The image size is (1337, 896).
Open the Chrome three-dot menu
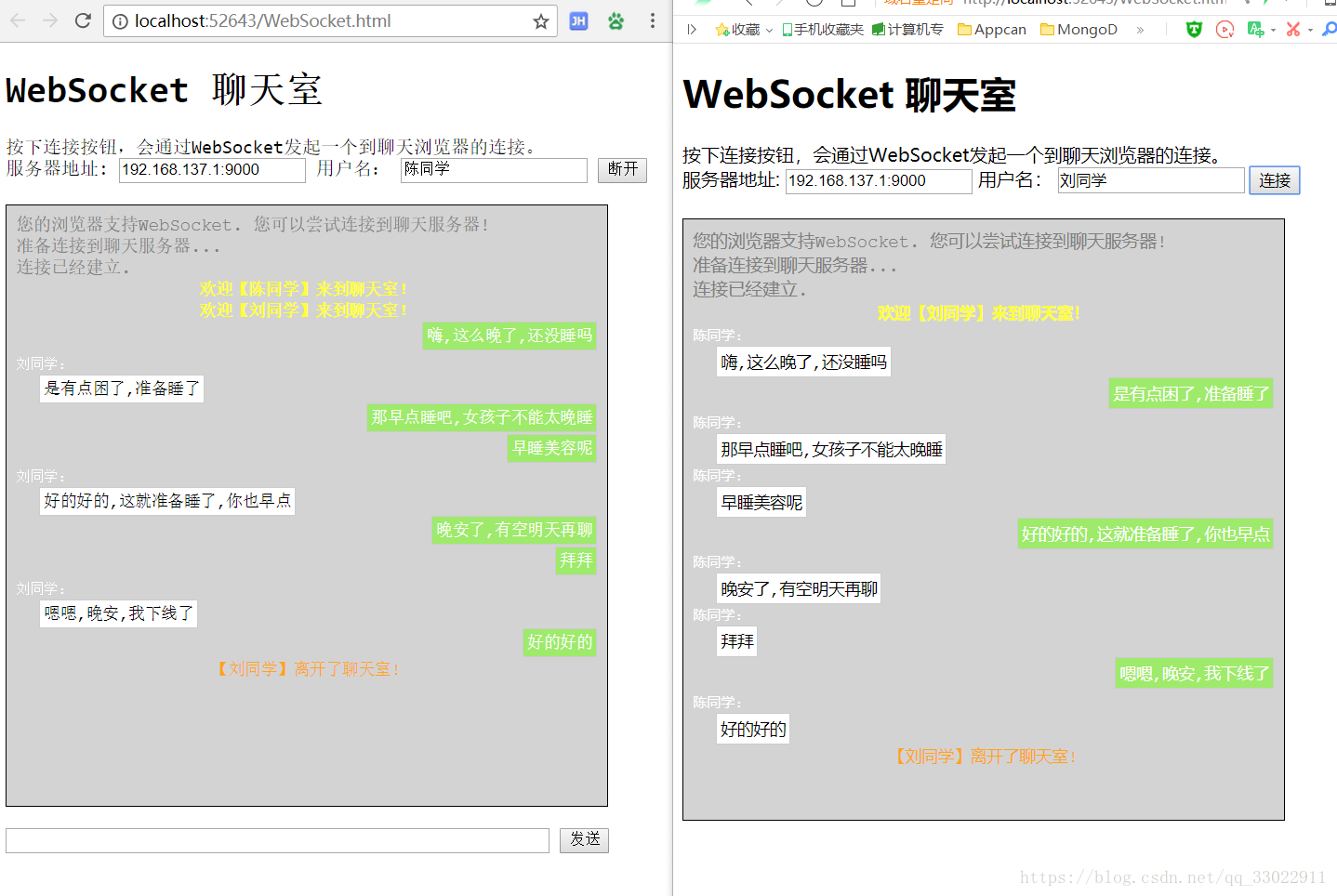653,21
